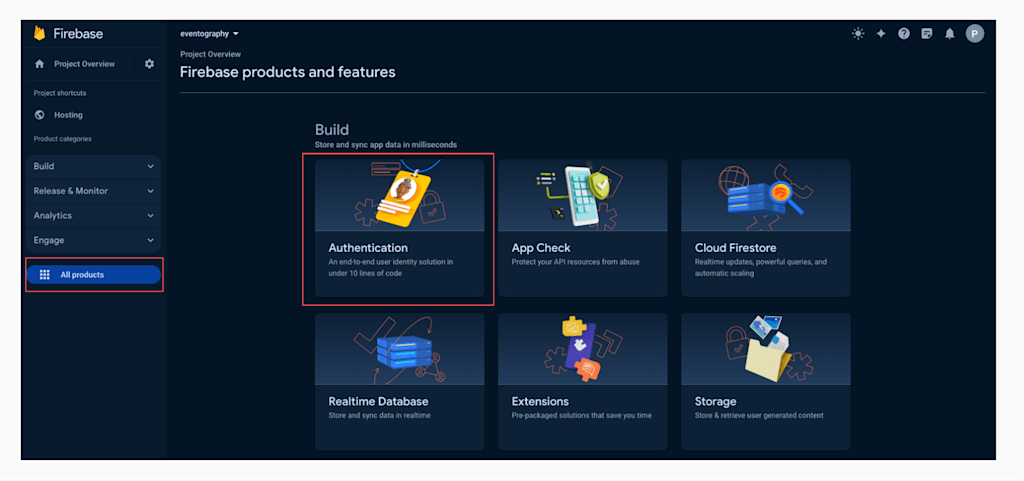Click the All products grid icon
Image resolution: width=1024 pixels, height=481 pixels.
(44, 275)
